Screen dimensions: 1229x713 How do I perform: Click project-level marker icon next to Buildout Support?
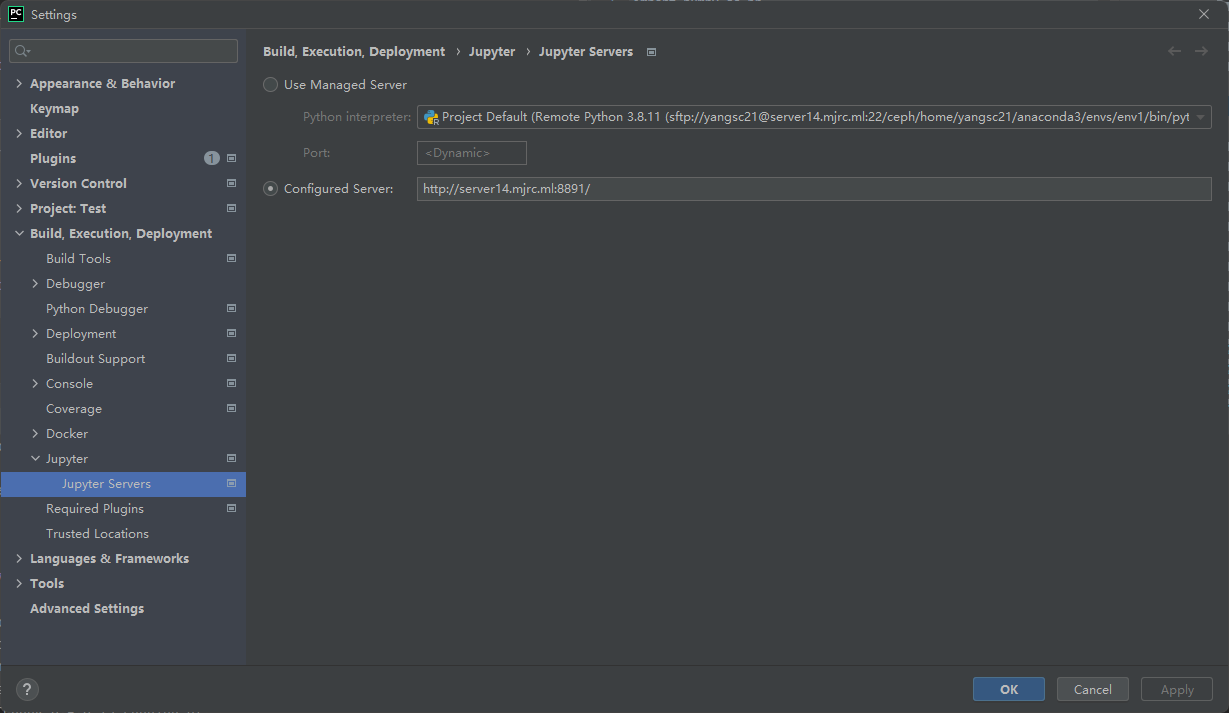point(232,358)
